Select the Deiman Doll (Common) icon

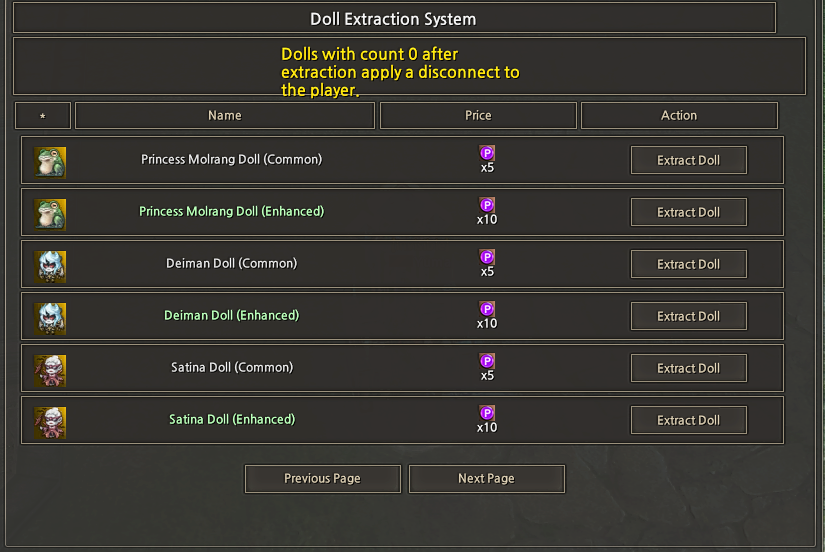click(50, 265)
